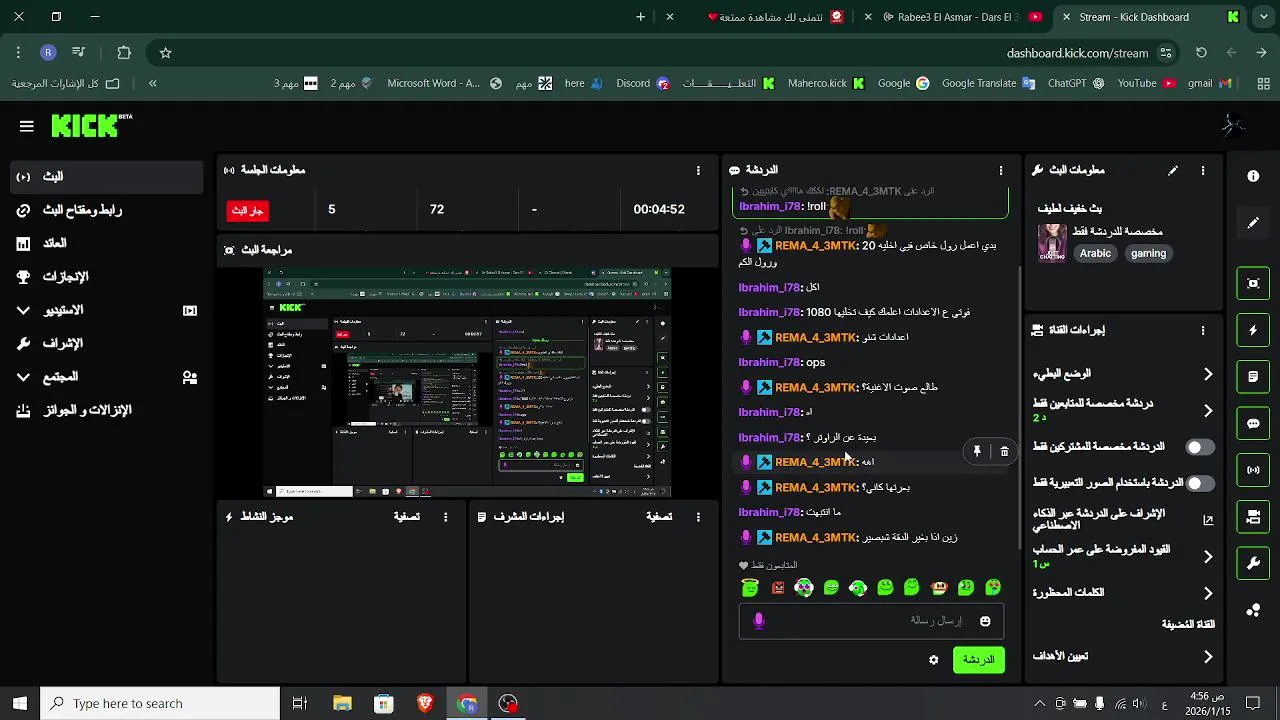Image resolution: width=1280 pixels, height=720 pixels.
Task: Edit stream info with the pencil icon
Action: click(1173, 171)
